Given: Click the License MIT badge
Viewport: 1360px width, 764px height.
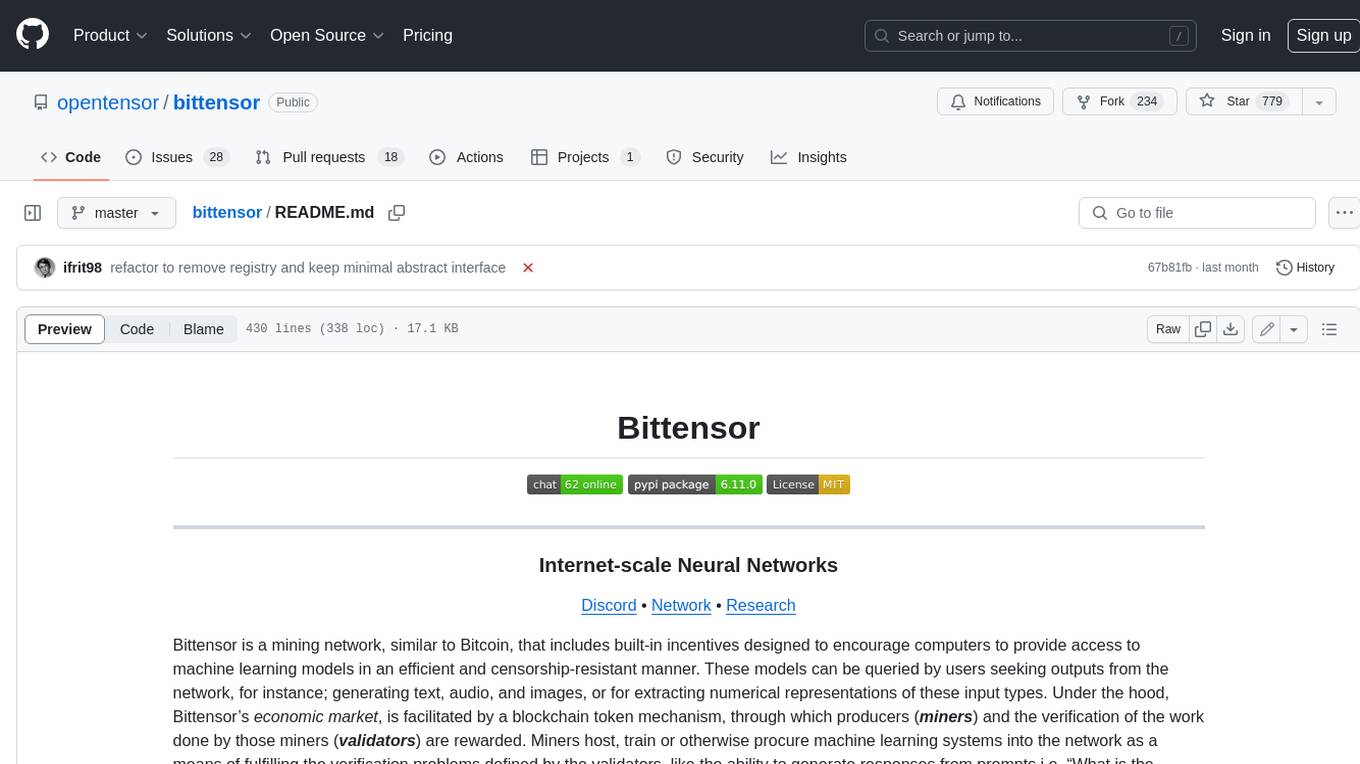Looking at the screenshot, I should tap(808, 484).
